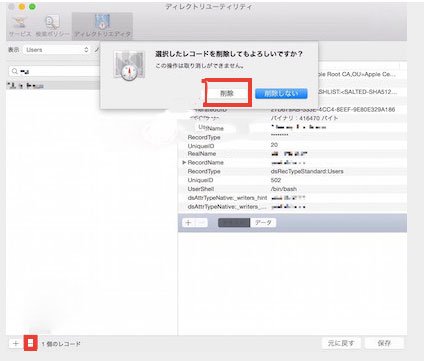Screen dimensions: 424x361
Task: Select the RealName attribute row
Action: click(293, 154)
